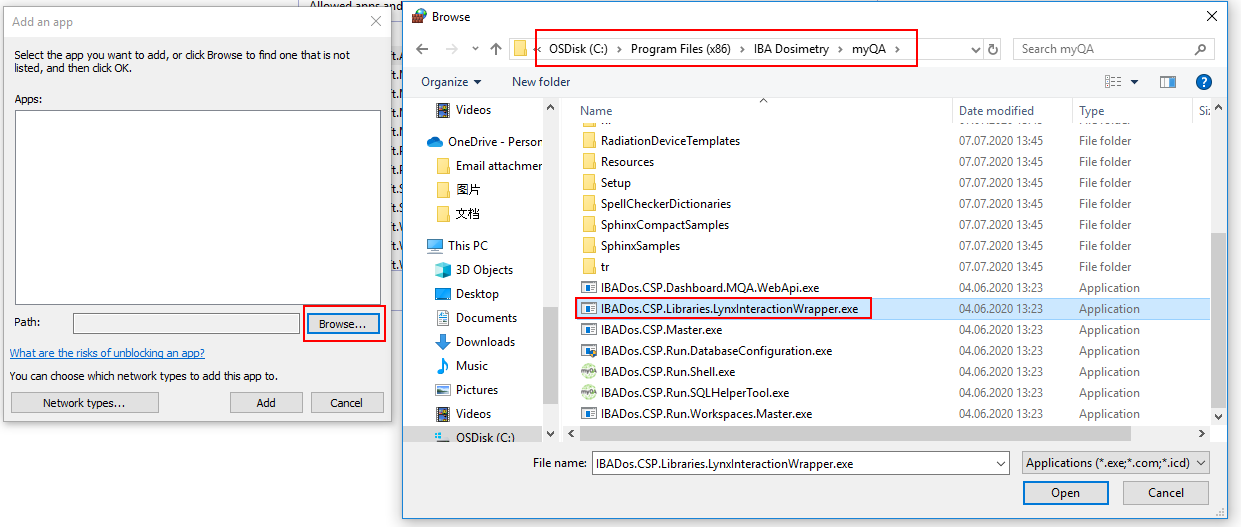Click IBADos.CSP.Run.SQLHelperTool.exe myQA icon
Screen dimensions: 1241x527
(x=589, y=393)
